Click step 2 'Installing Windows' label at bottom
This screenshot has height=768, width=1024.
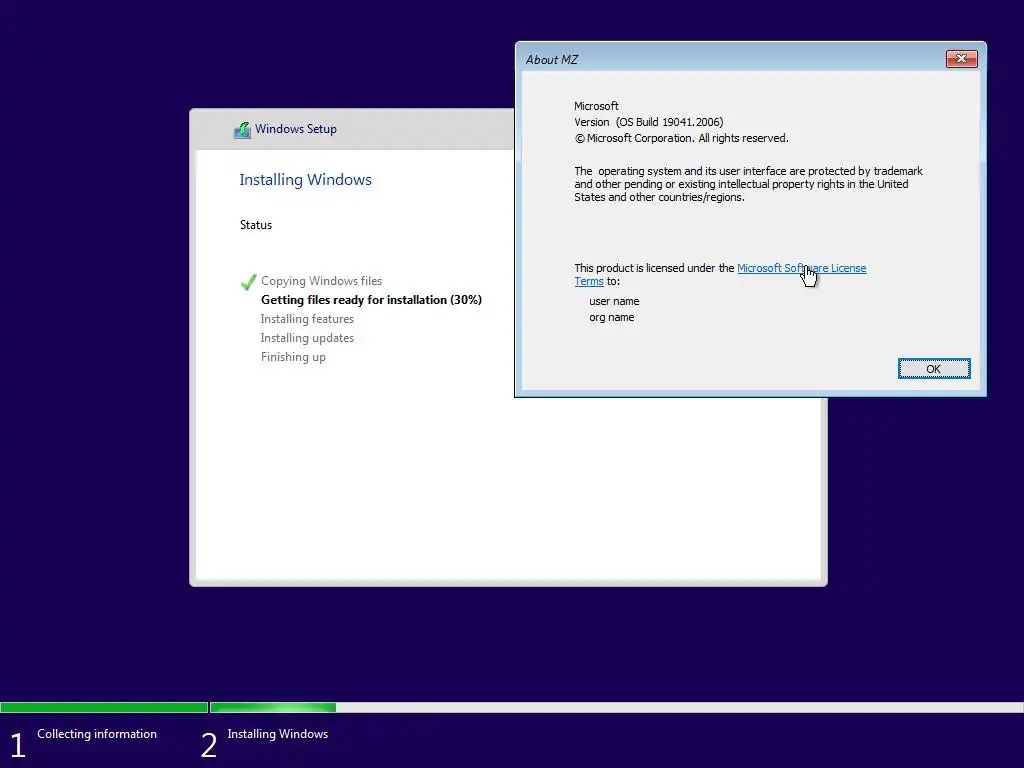pos(278,734)
